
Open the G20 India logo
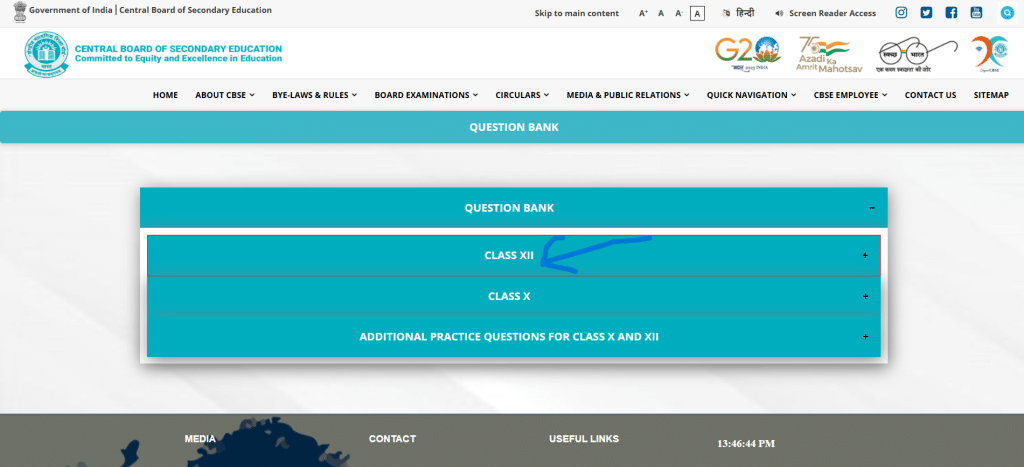click(748, 54)
